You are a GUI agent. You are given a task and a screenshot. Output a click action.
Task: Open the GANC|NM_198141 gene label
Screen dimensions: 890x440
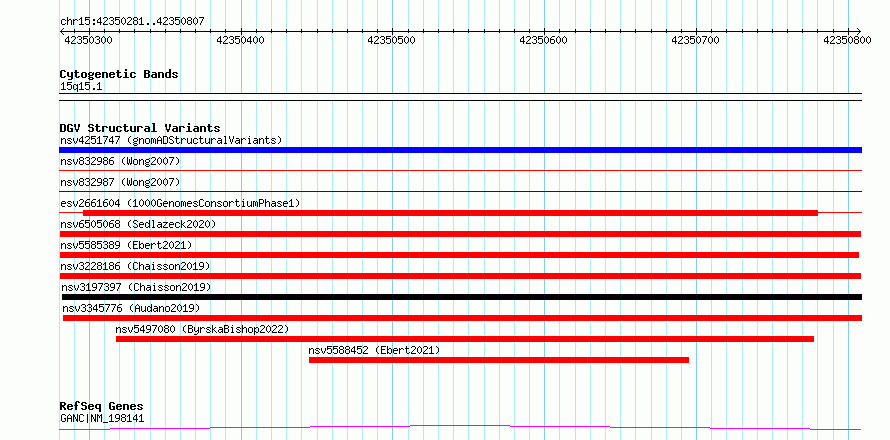click(102, 419)
